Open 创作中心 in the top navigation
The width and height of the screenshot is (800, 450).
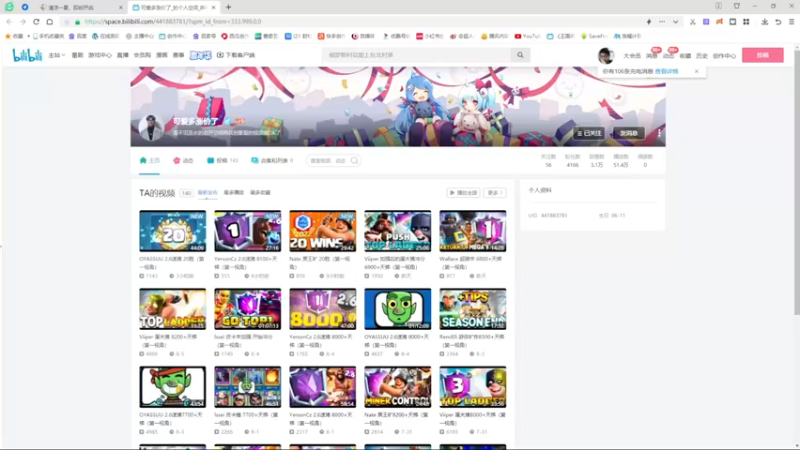click(724, 56)
